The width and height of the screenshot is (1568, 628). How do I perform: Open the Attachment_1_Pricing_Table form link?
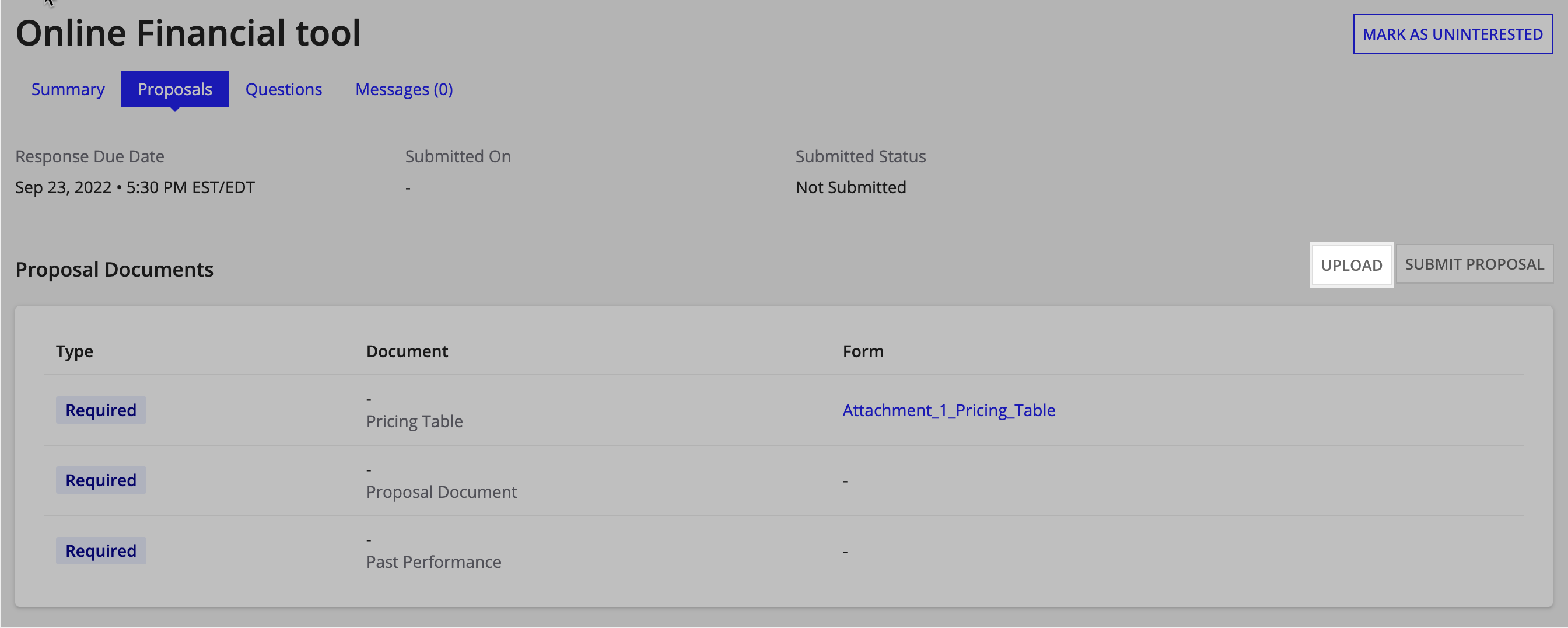pos(949,410)
